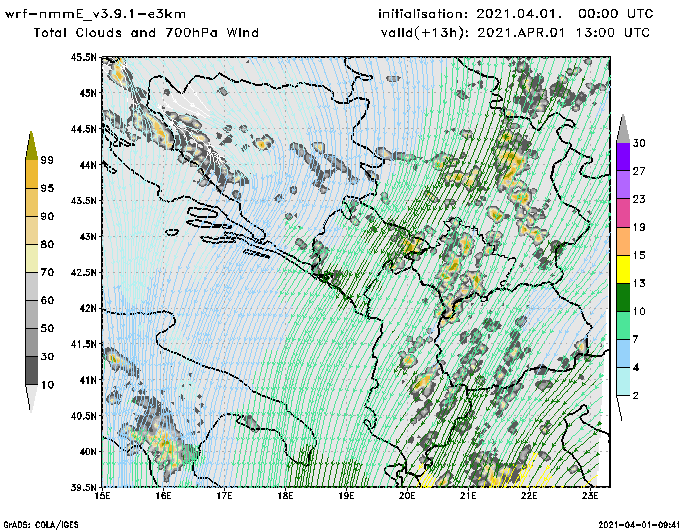Click the yellow 13-15 wind speed swatch

tap(623, 269)
